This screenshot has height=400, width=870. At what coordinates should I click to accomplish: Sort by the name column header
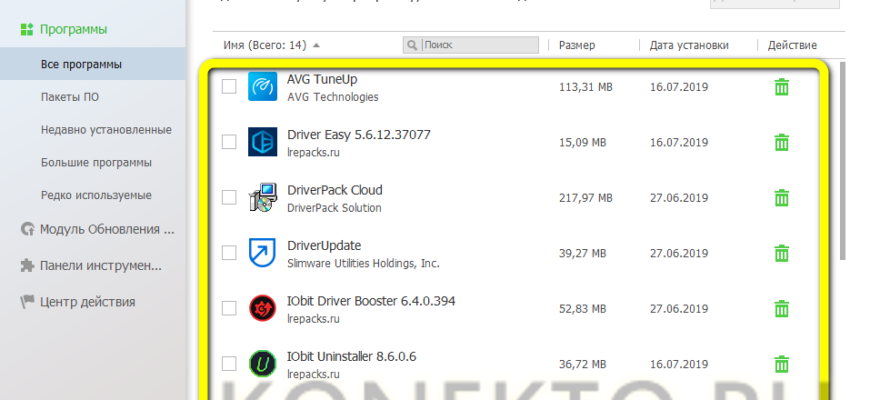pyautogui.click(x=271, y=45)
